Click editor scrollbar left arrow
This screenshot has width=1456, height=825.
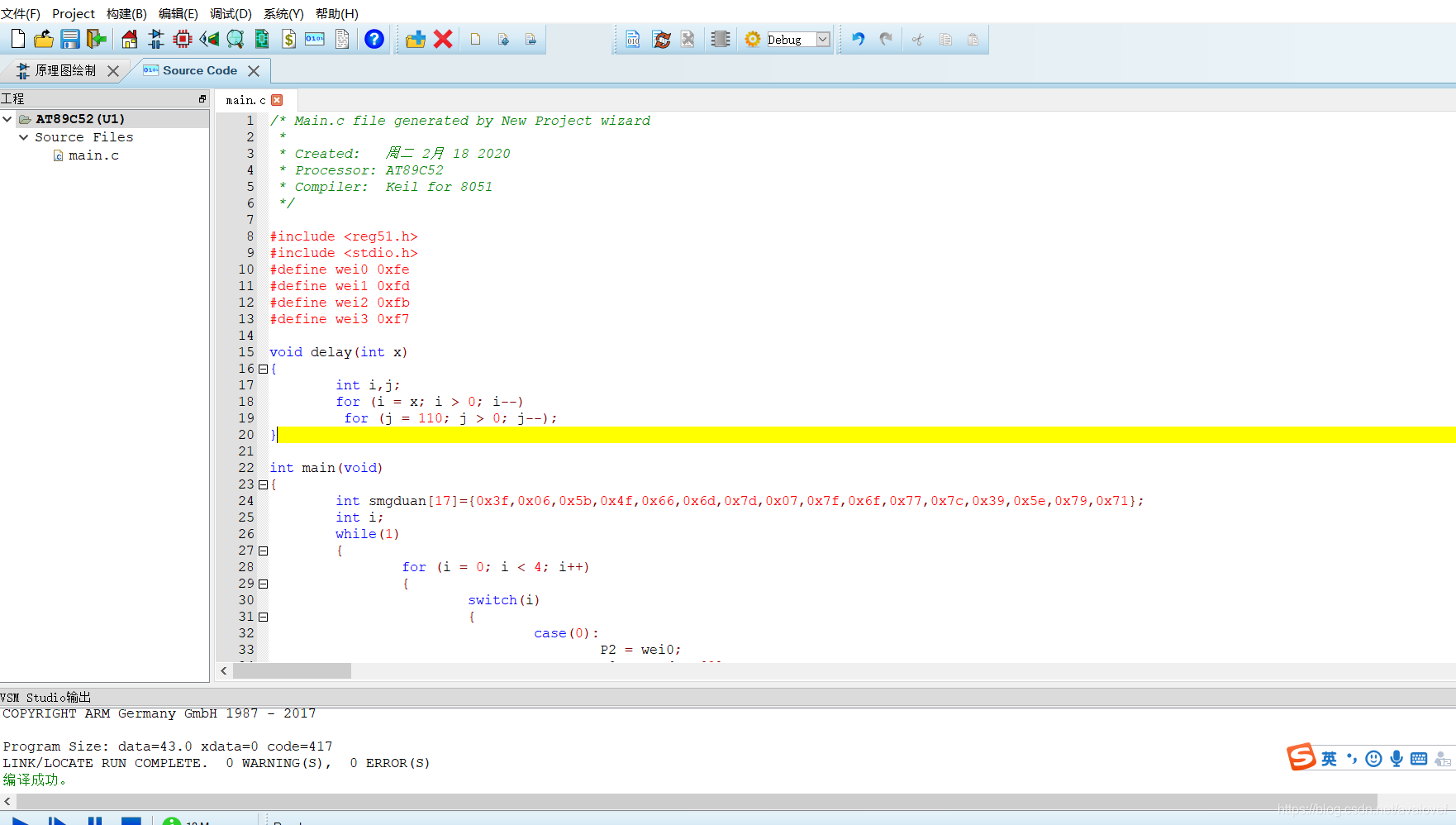coord(224,671)
